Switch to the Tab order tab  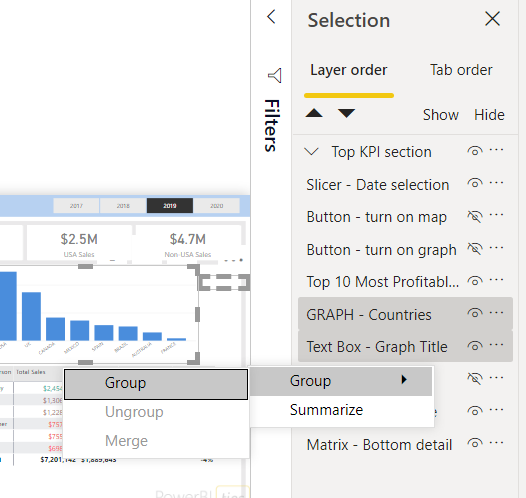[461, 70]
